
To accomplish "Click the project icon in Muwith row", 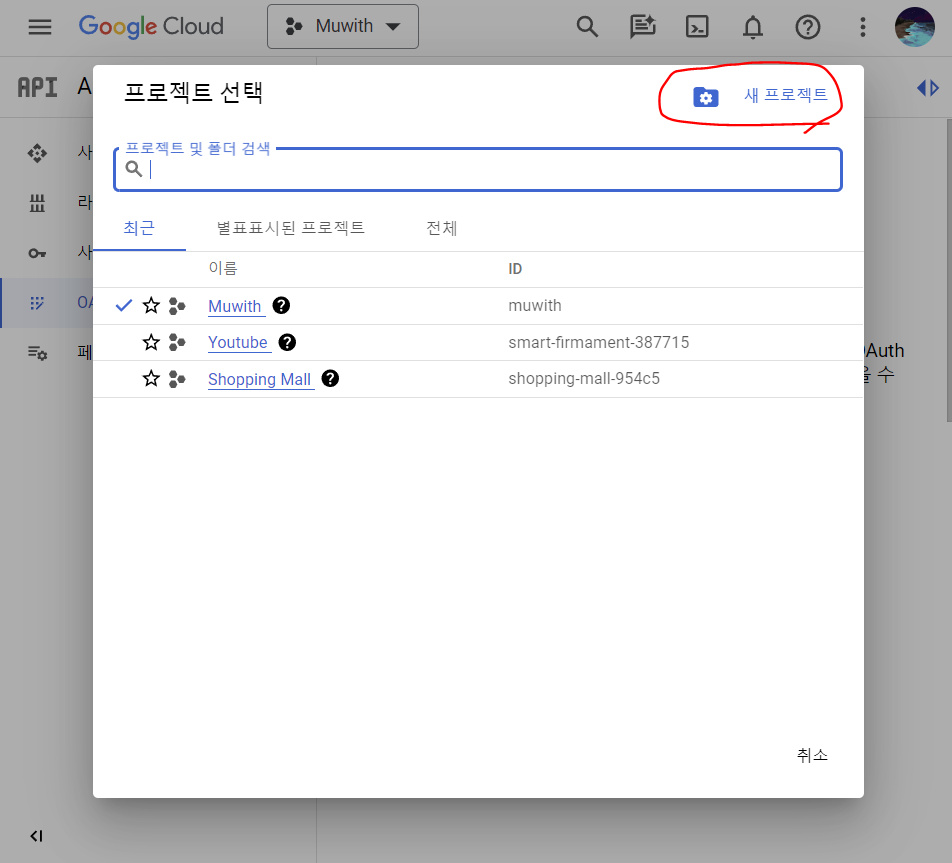I will (x=177, y=306).
